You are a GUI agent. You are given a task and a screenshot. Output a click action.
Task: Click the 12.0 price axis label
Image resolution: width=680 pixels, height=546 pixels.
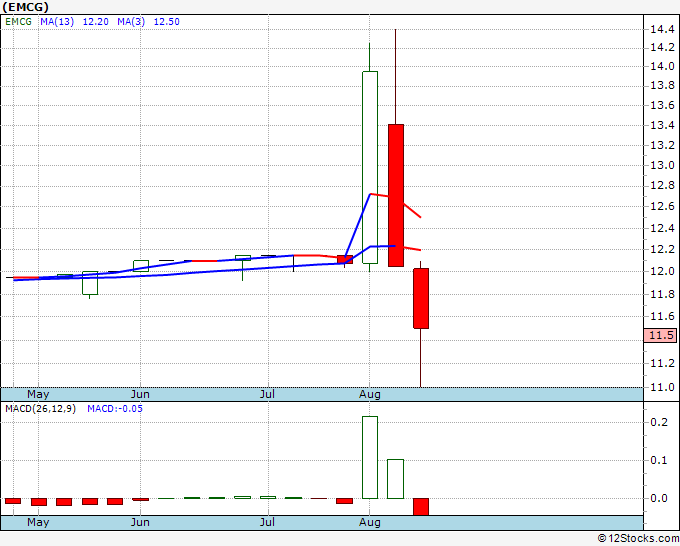[x=662, y=271]
